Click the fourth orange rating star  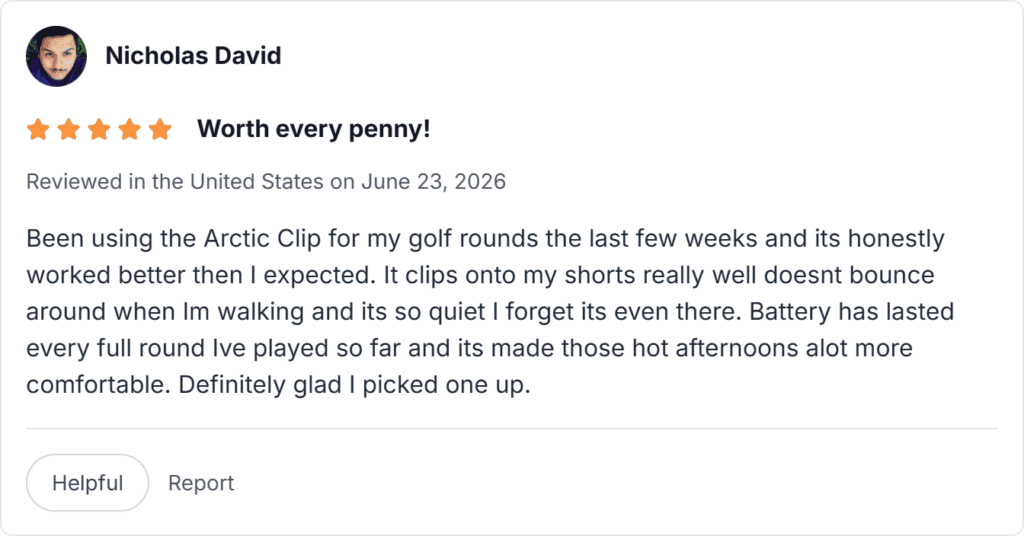(129, 129)
